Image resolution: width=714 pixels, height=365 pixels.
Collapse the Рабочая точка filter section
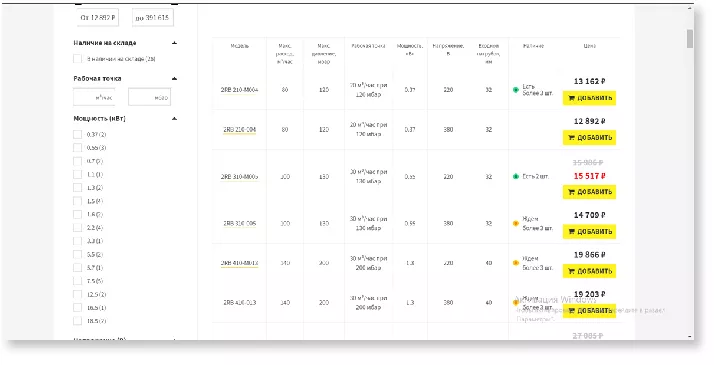(x=174, y=79)
